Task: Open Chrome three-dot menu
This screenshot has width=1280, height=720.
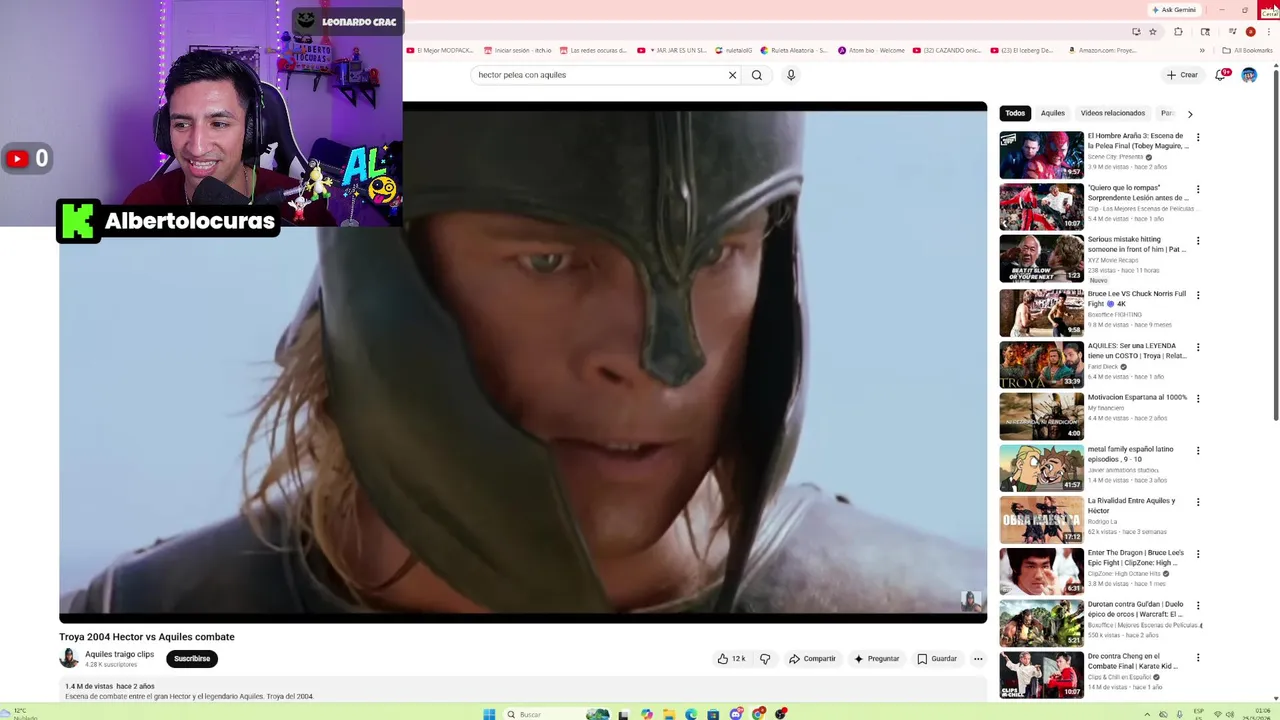Action: pyautogui.click(x=1267, y=32)
